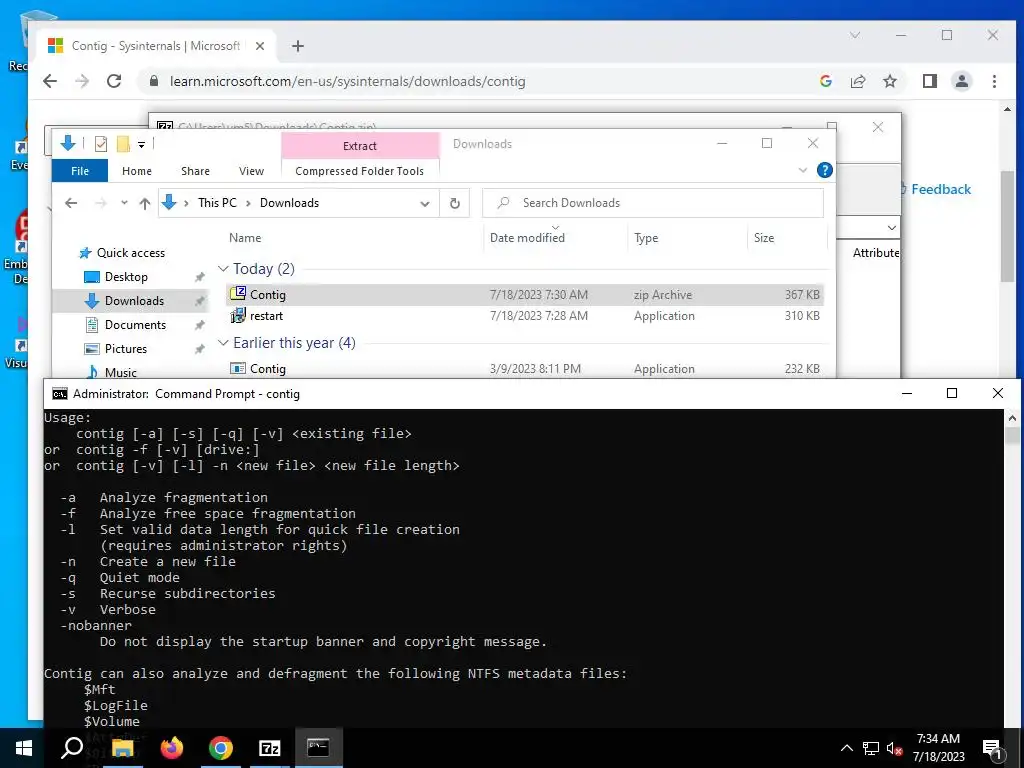
Task: Open Explorer help icon
Action: click(x=824, y=170)
